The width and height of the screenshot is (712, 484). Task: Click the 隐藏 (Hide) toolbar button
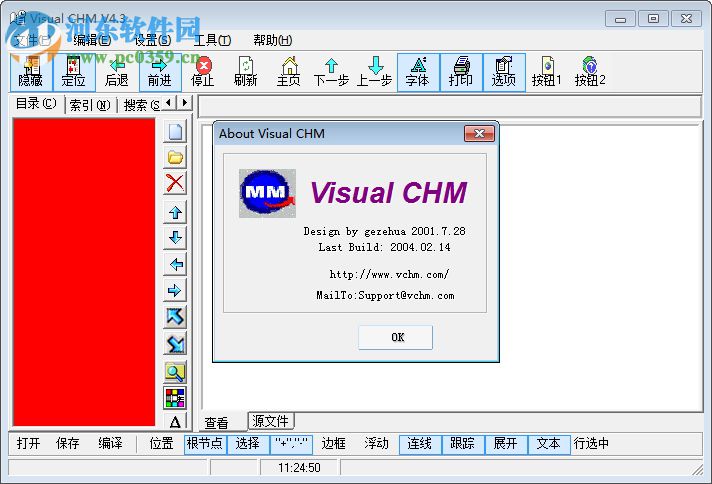pos(31,73)
